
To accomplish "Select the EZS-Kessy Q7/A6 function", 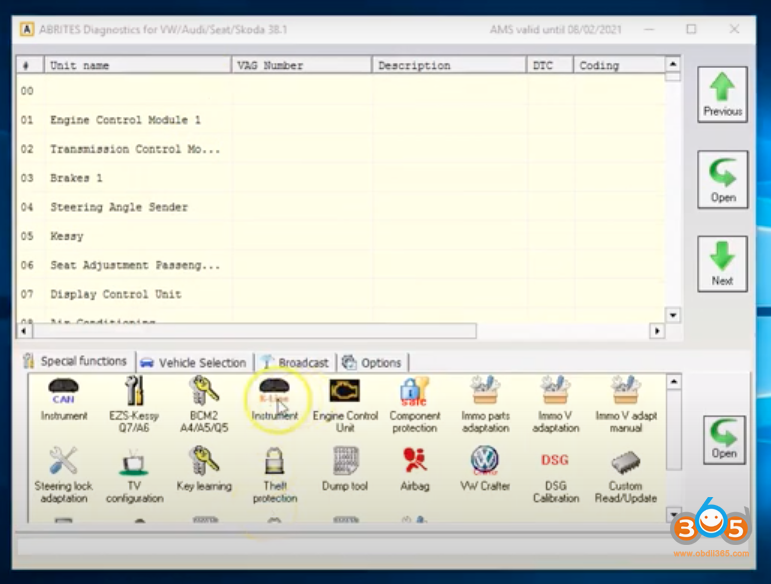I will coord(134,404).
